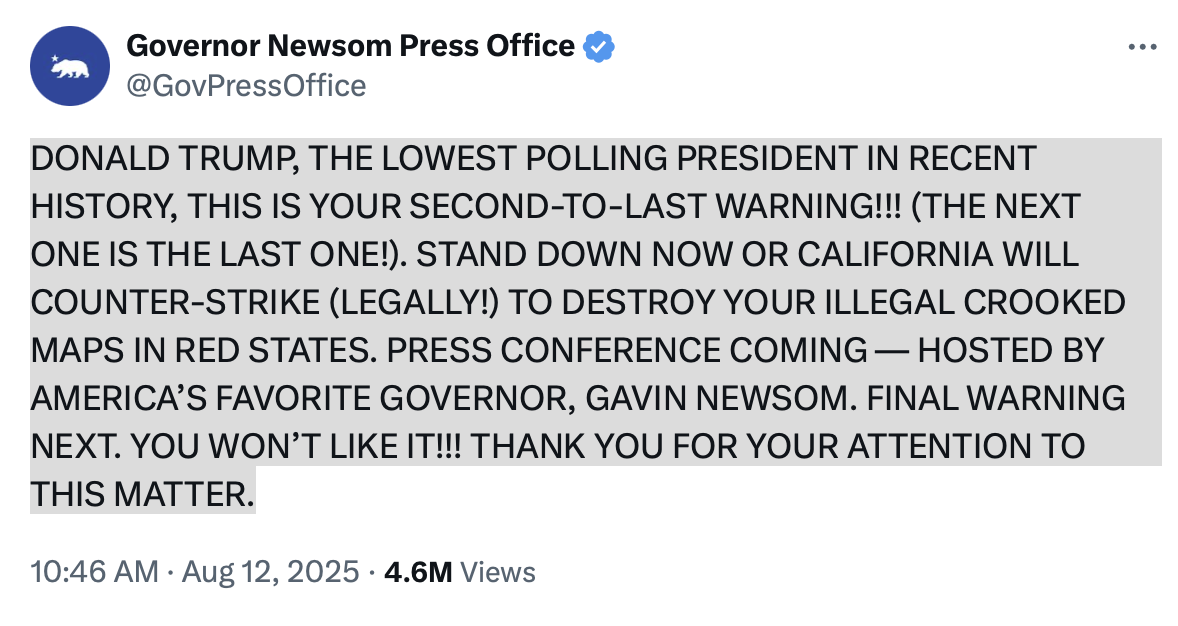
Task: Click the 4.6M view count
Action: pos(418,573)
